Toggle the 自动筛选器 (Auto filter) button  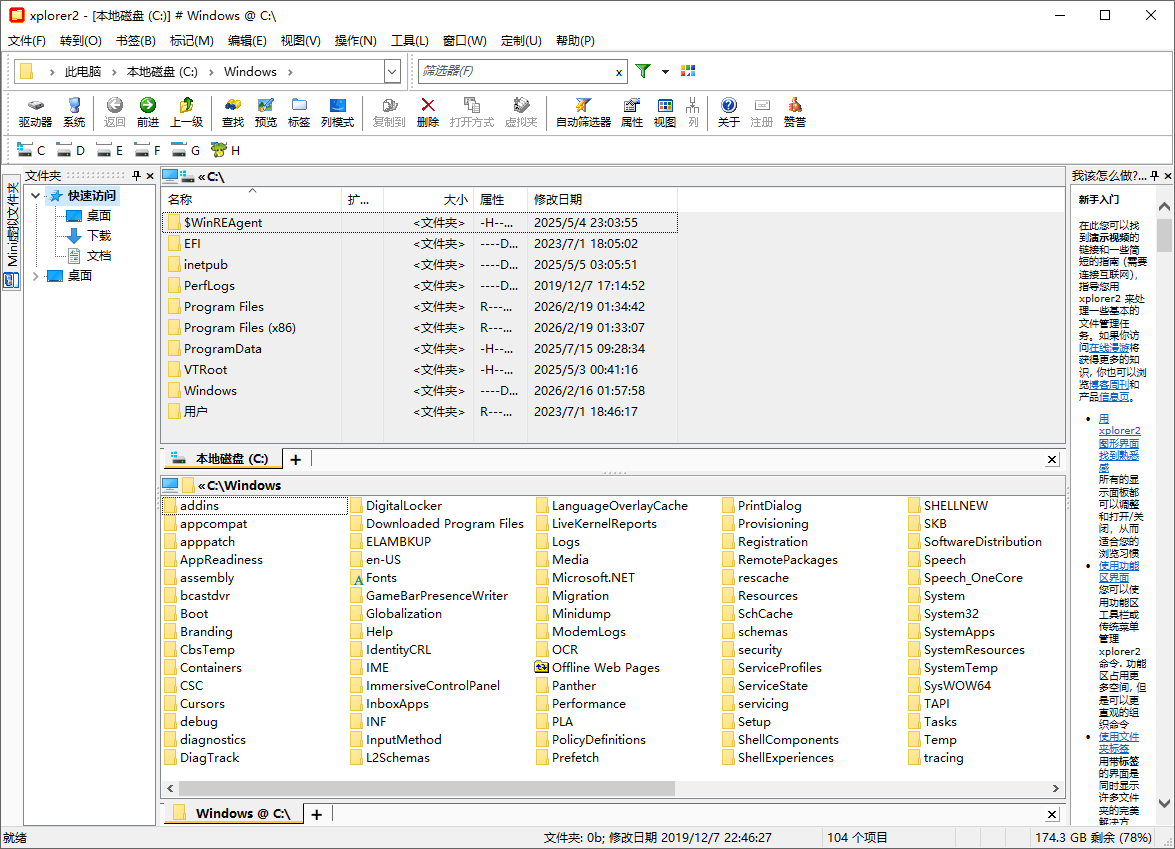tap(583, 112)
